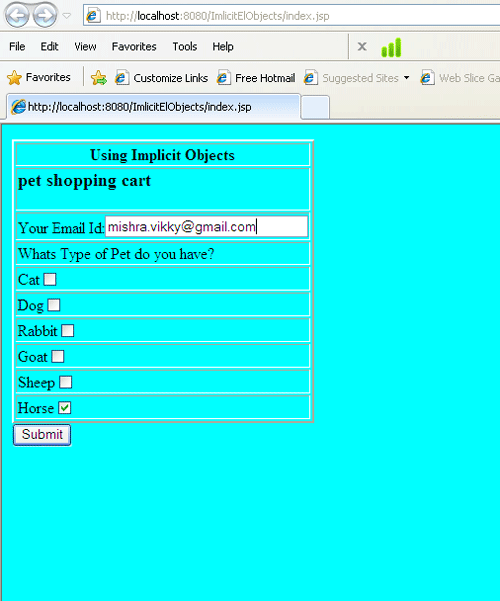Viewport: 500px width, 601px height.
Task: Open the Customize Links favorite
Action: coord(161,78)
